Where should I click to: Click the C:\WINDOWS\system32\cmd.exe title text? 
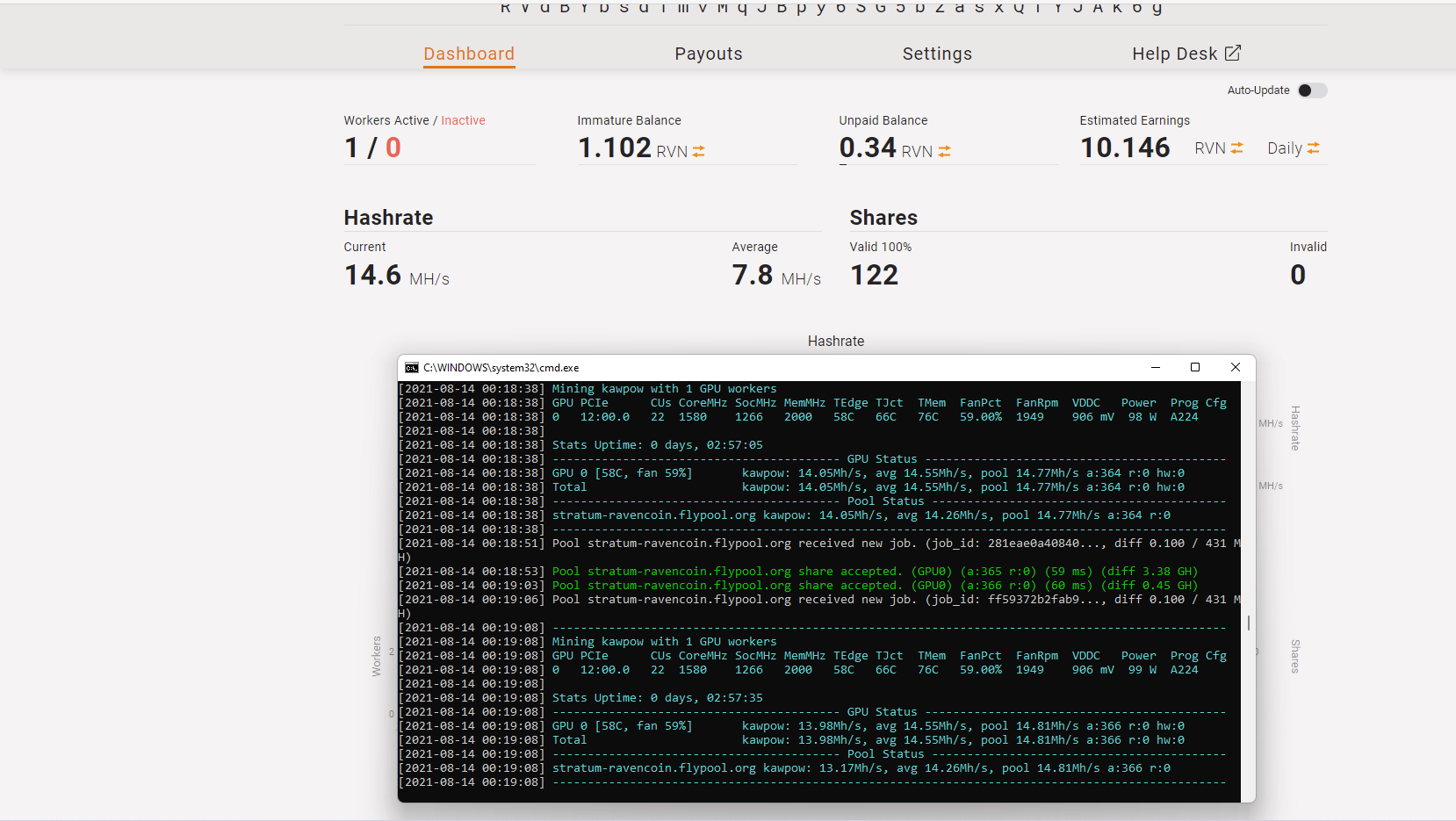pyautogui.click(x=501, y=368)
